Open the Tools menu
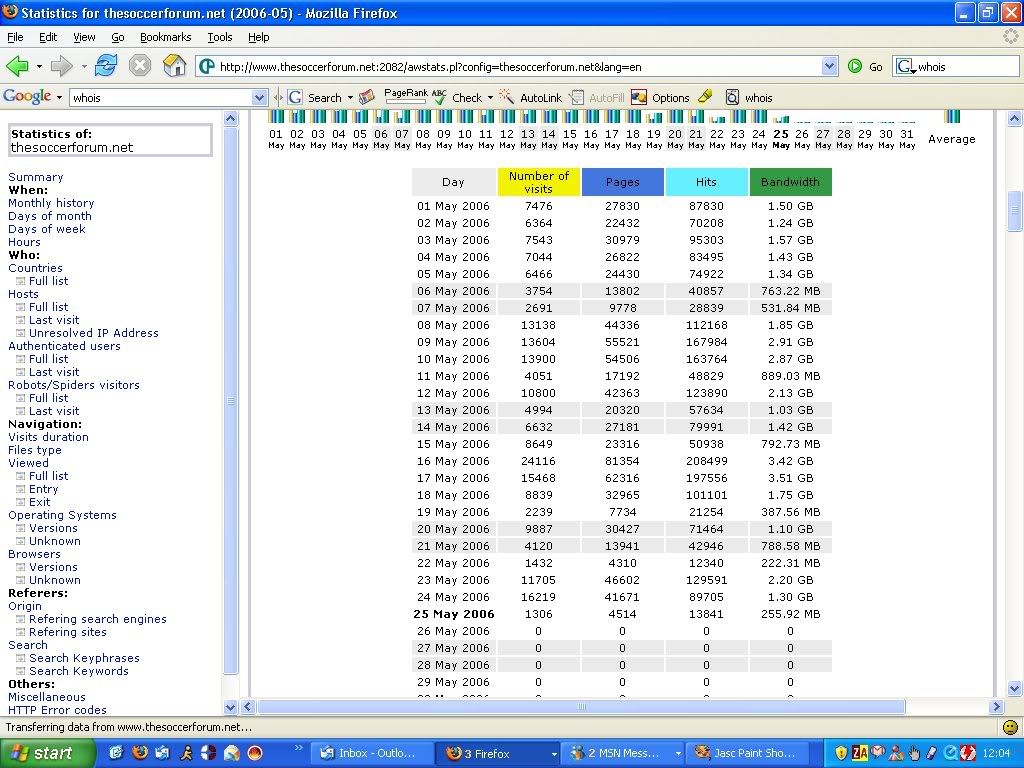Image resolution: width=1024 pixels, height=768 pixels. [x=219, y=37]
